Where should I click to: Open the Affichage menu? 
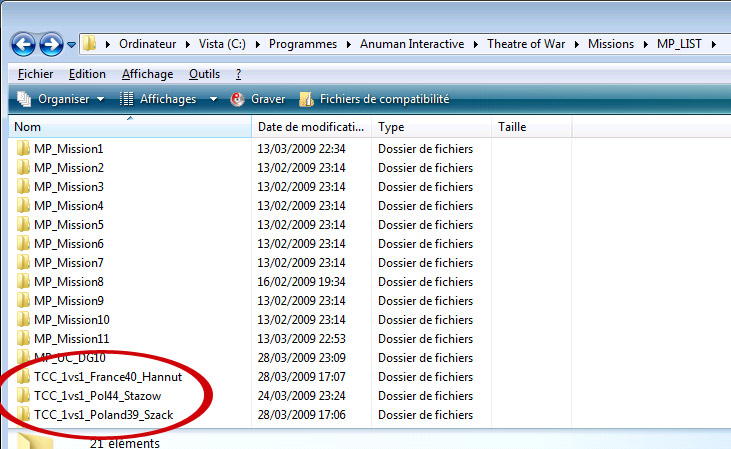point(147,74)
